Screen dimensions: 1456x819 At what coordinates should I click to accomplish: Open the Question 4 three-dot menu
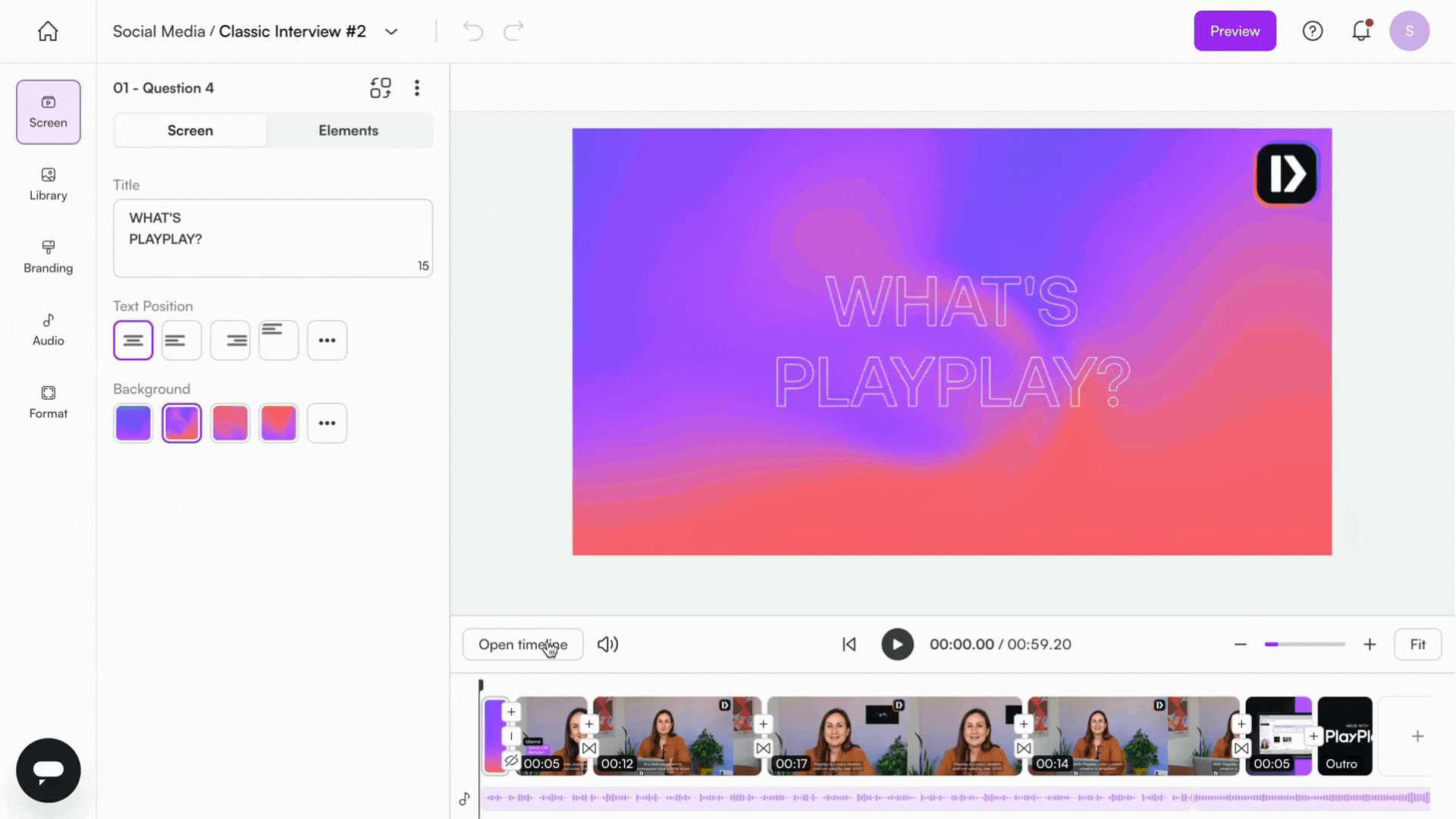(x=417, y=88)
